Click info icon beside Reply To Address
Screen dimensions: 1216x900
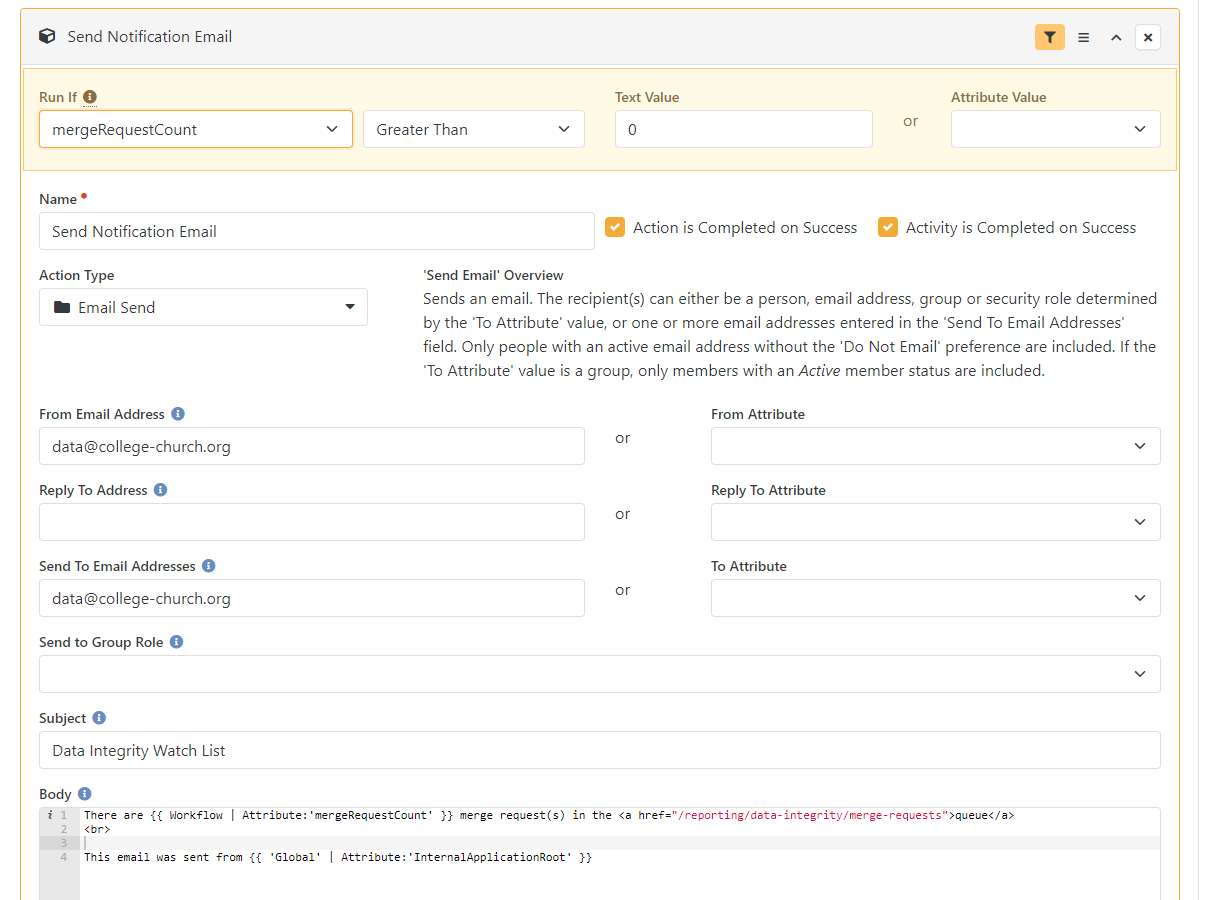[161, 490]
